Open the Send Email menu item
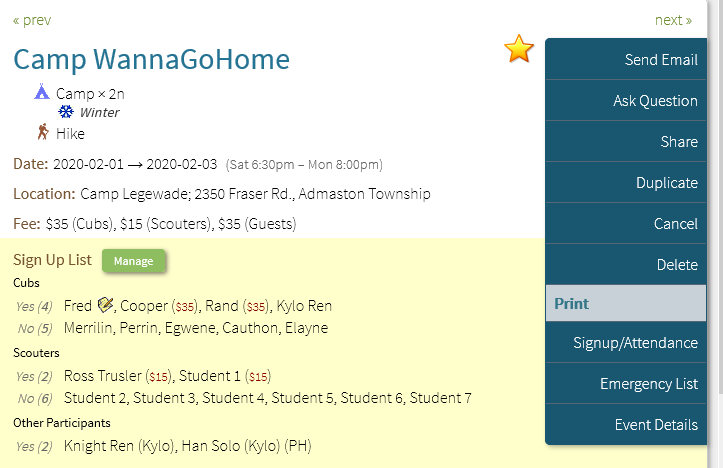Image resolution: width=723 pixels, height=468 pixels. pos(626,59)
